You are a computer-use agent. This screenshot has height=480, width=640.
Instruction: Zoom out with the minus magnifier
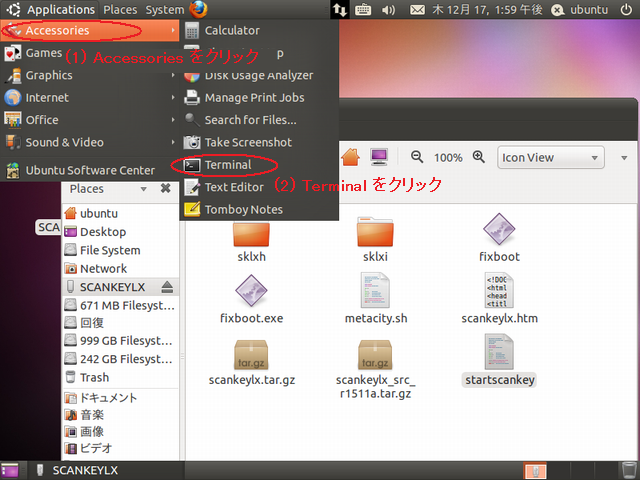[x=417, y=157]
